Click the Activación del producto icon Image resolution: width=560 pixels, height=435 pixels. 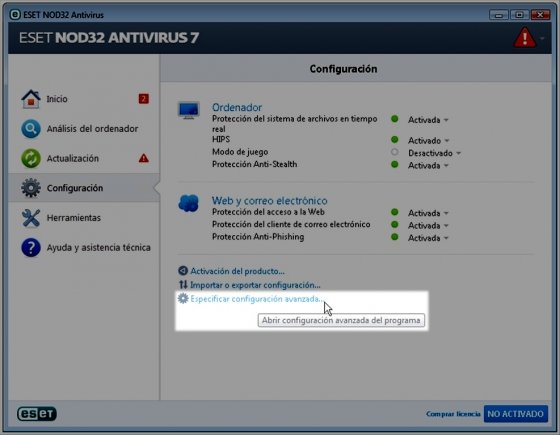tap(183, 271)
